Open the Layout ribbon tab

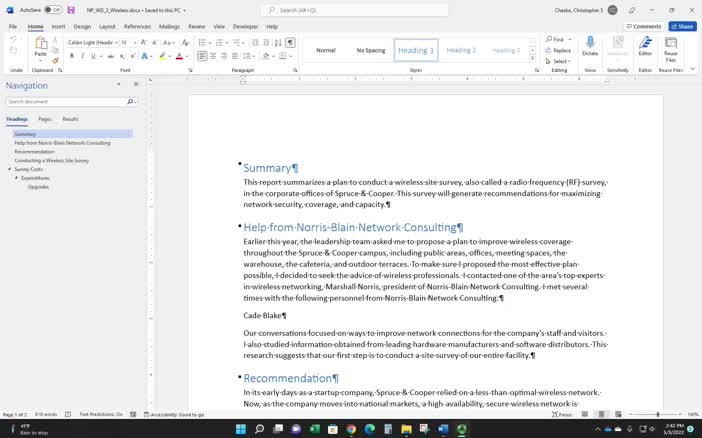(107, 26)
